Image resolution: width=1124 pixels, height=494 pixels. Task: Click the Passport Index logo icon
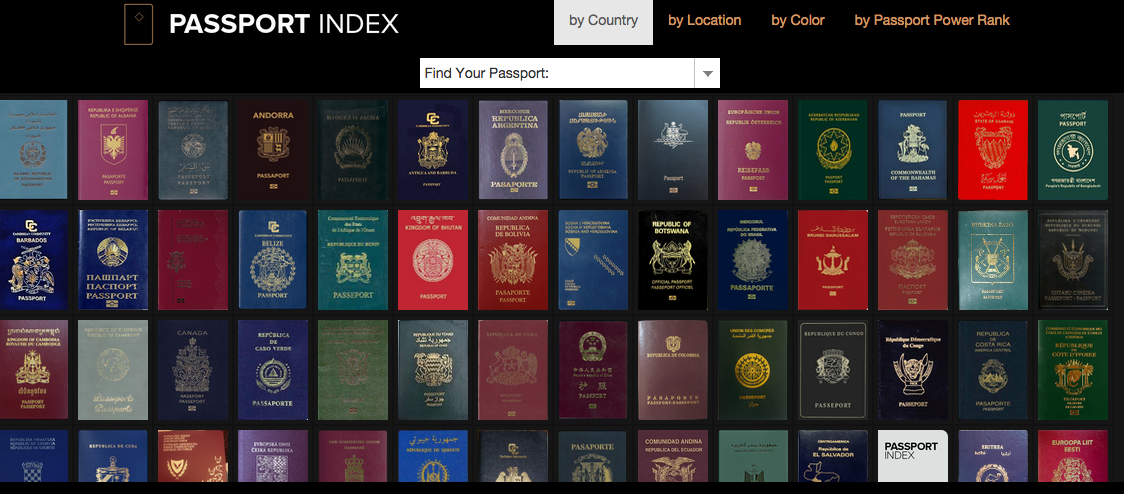pyautogui.click(x=138, y=24)
